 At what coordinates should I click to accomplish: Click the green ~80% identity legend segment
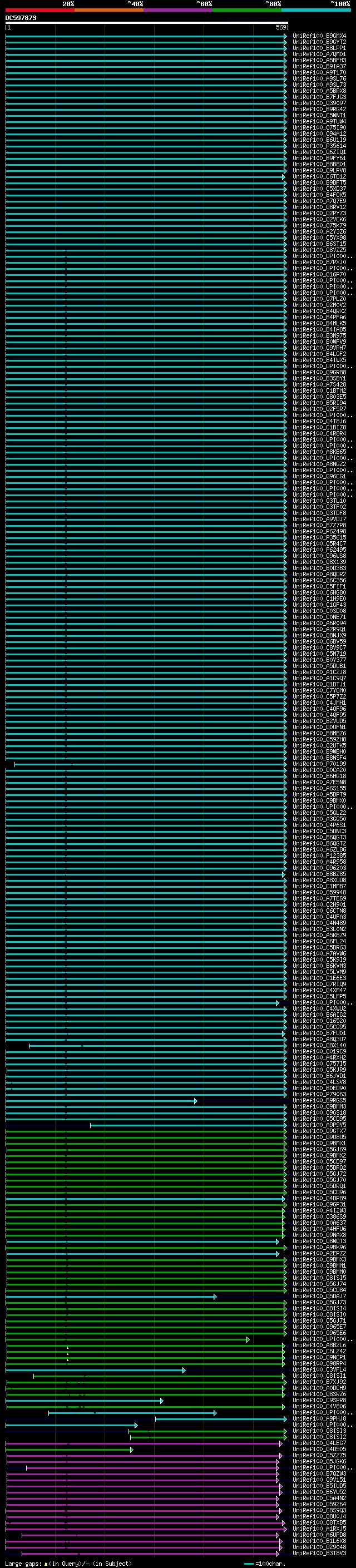(x=247, y=10)
